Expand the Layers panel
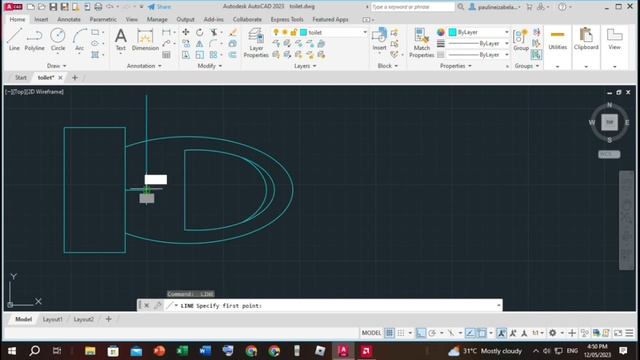This screenshot has width=640, height=360. [x=305, y=66]
